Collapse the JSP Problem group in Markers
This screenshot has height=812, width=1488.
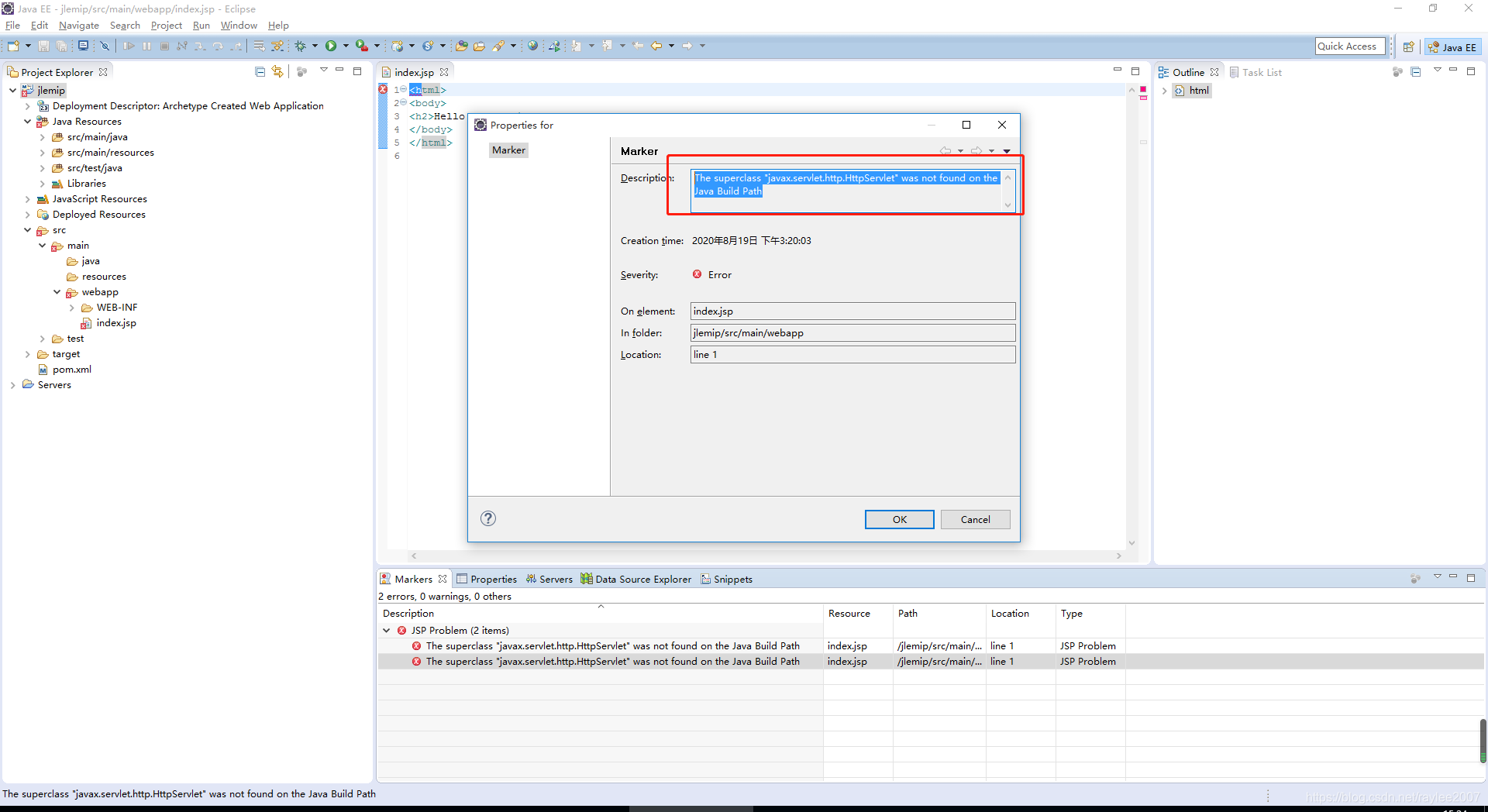[x=387, y=631]
